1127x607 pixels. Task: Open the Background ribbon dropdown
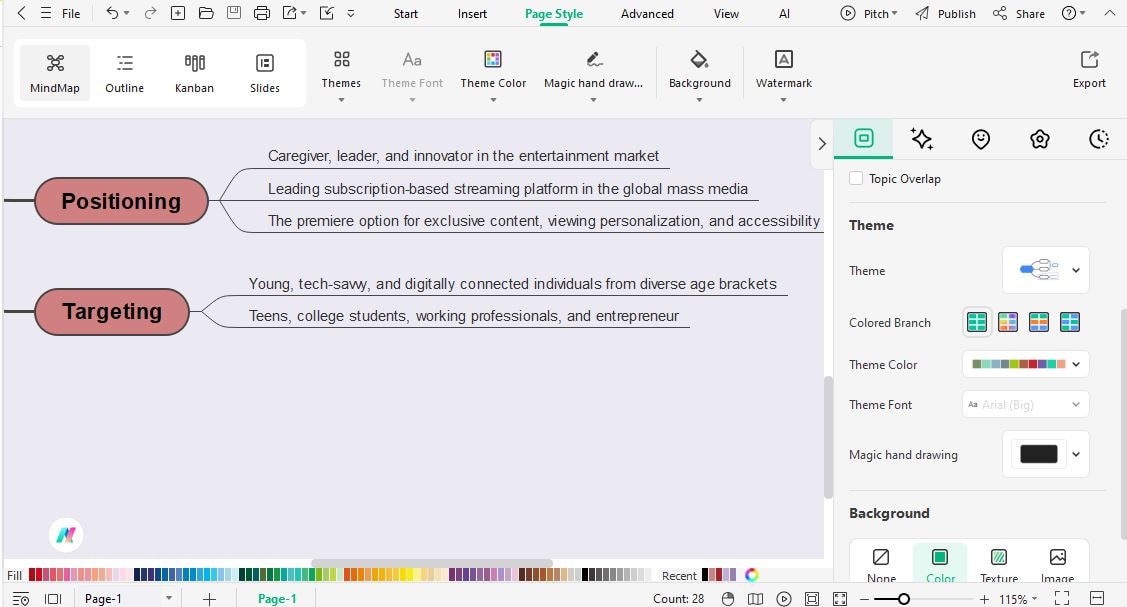tap(699, 75)
